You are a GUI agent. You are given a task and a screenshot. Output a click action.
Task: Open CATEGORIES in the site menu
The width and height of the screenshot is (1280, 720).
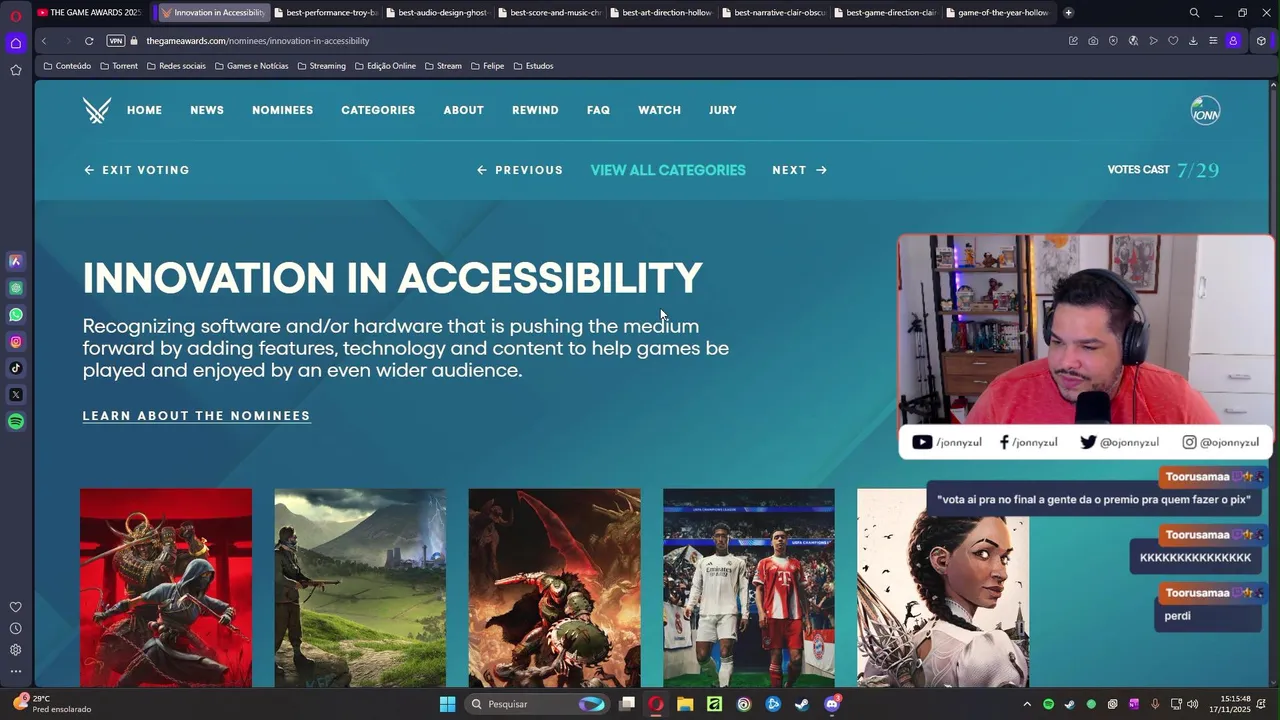[378, 110]
